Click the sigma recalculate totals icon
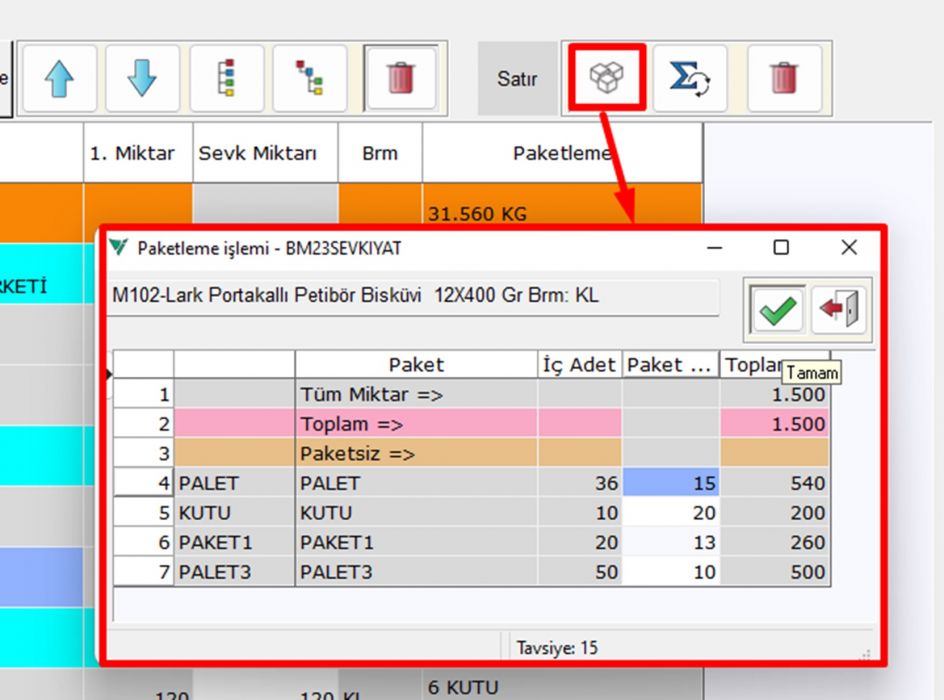Image resolution: width=944 pixels, height=700 pixels. [689, 78]
